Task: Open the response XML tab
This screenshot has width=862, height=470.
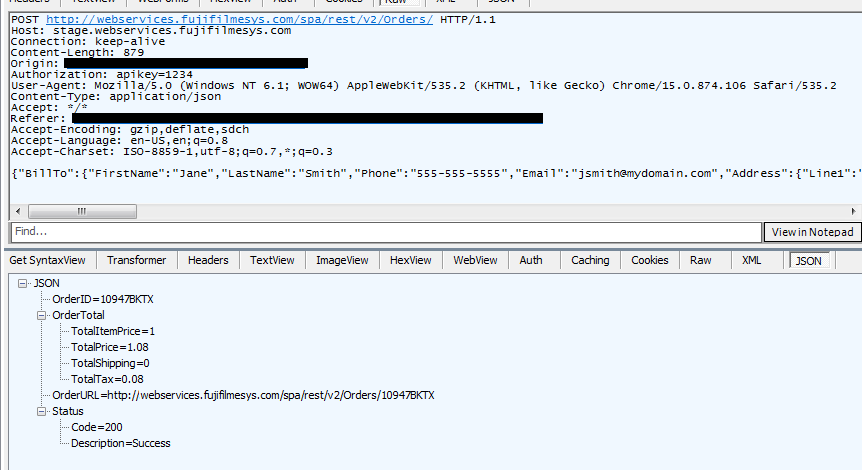Action: tap(751, 261)
